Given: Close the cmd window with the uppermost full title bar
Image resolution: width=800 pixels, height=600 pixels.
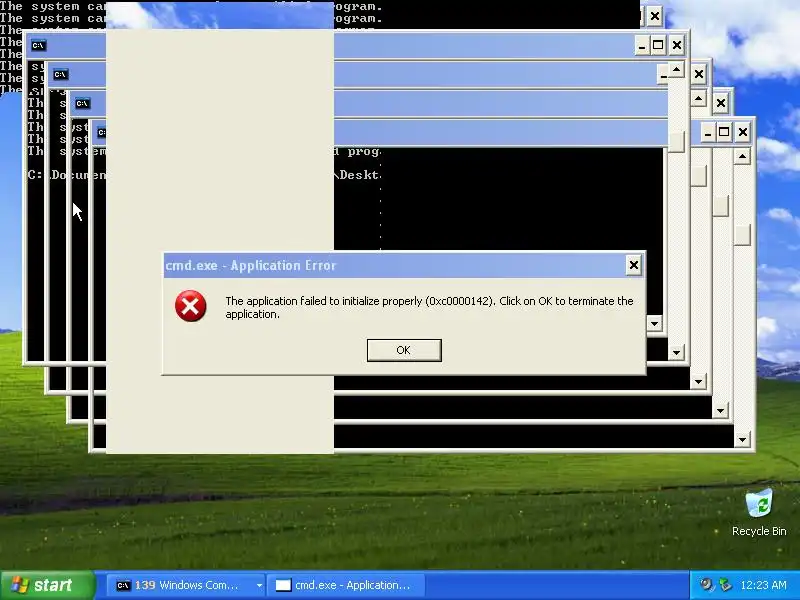Looking at the screenshot, I should tap(677, 46).
